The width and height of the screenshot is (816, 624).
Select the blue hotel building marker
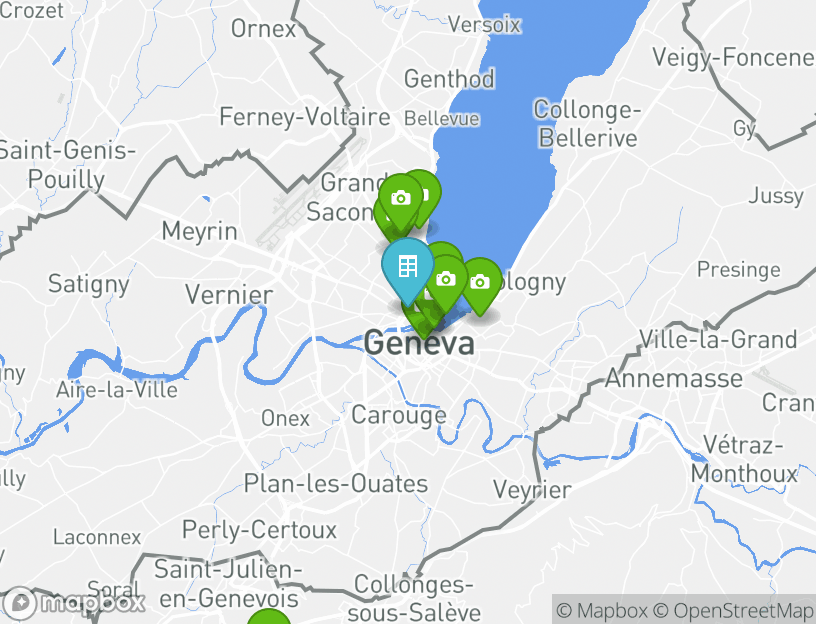pos(407,267)
